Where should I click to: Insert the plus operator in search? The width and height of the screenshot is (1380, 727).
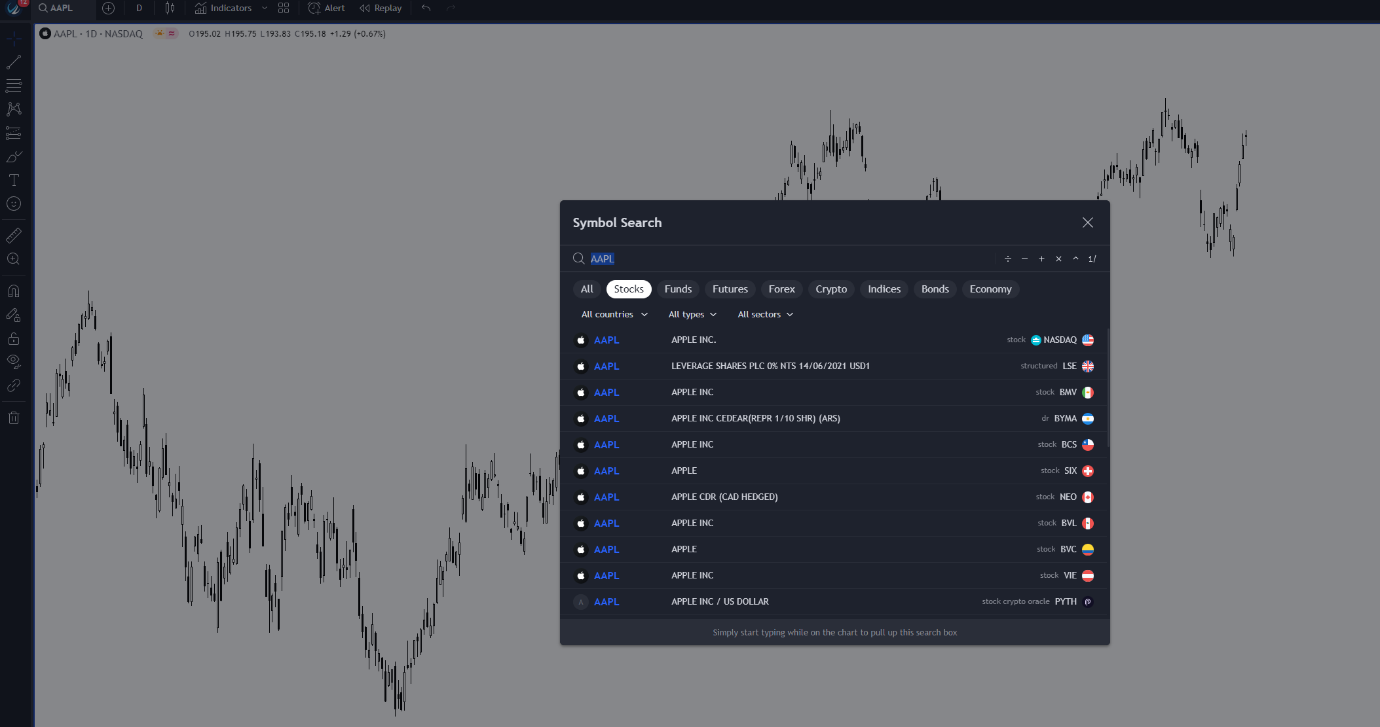click(x=1041, y=259)
